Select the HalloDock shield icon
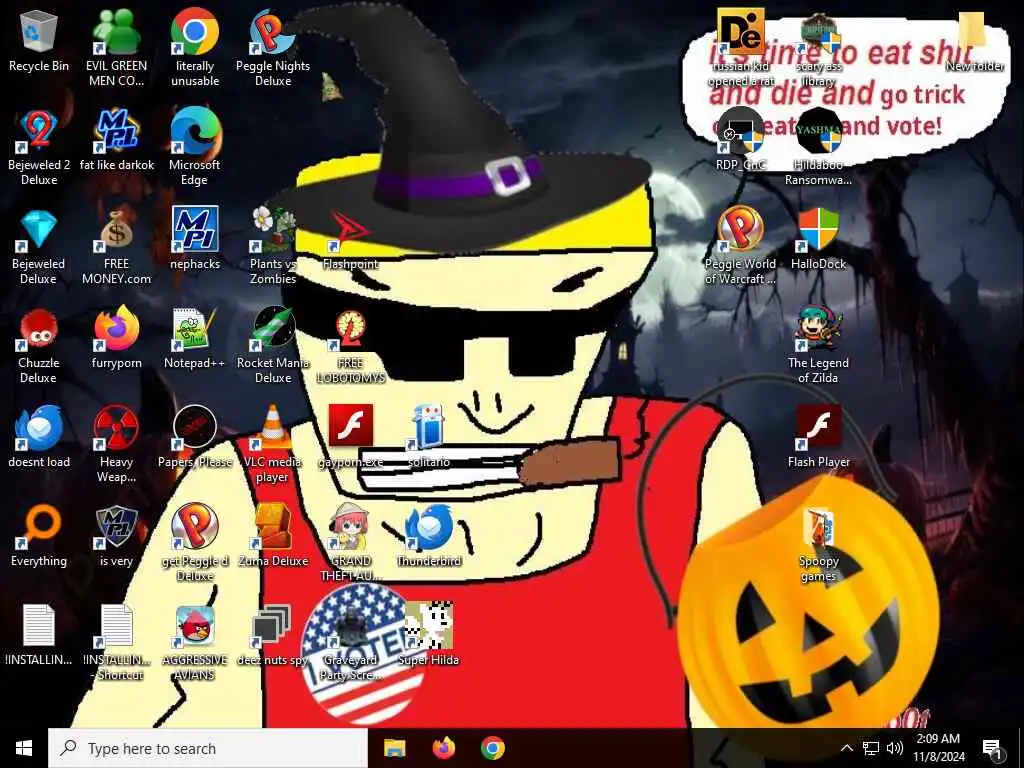 pos(819,230)
